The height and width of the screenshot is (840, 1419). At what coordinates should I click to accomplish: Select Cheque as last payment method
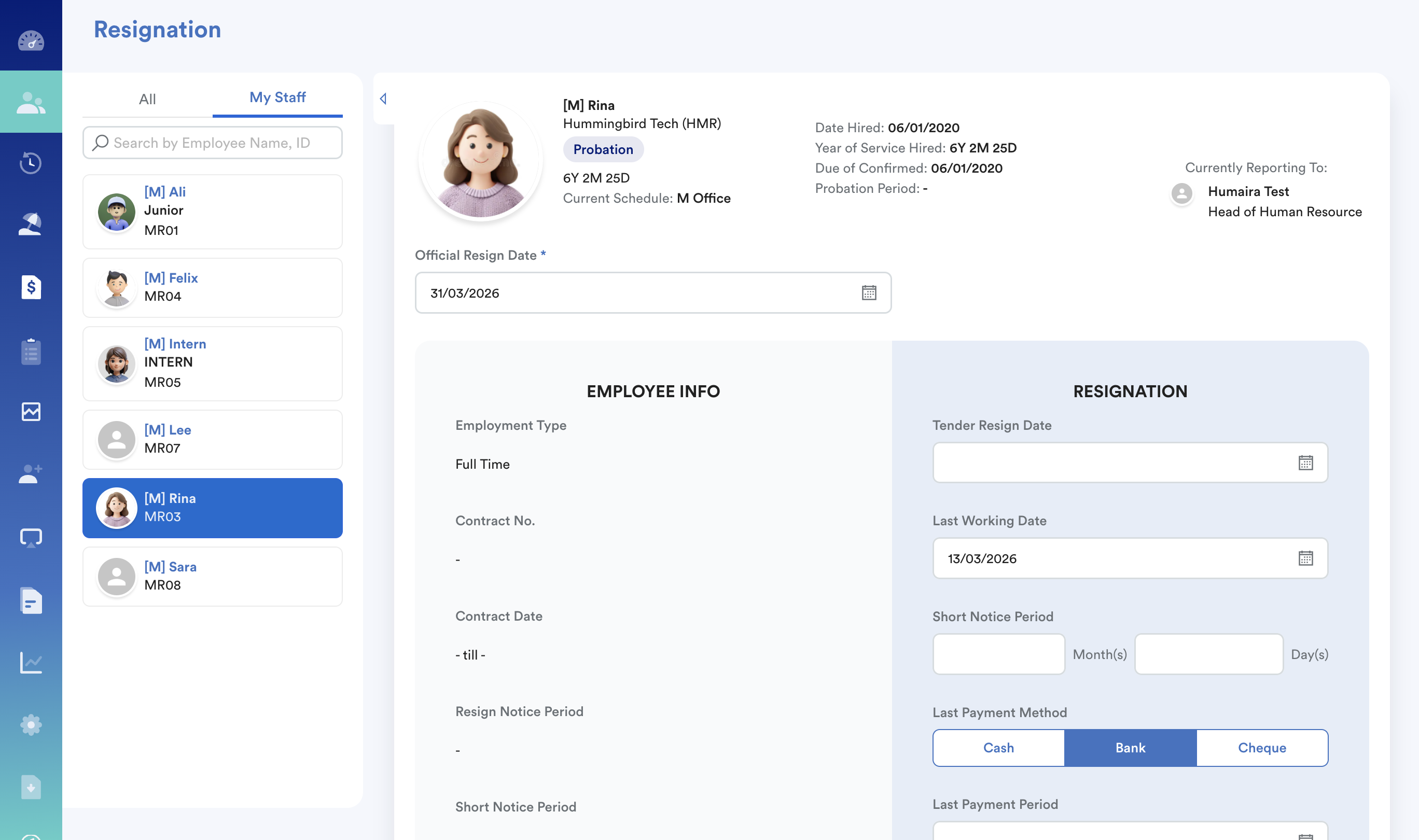click(1262, 748)
